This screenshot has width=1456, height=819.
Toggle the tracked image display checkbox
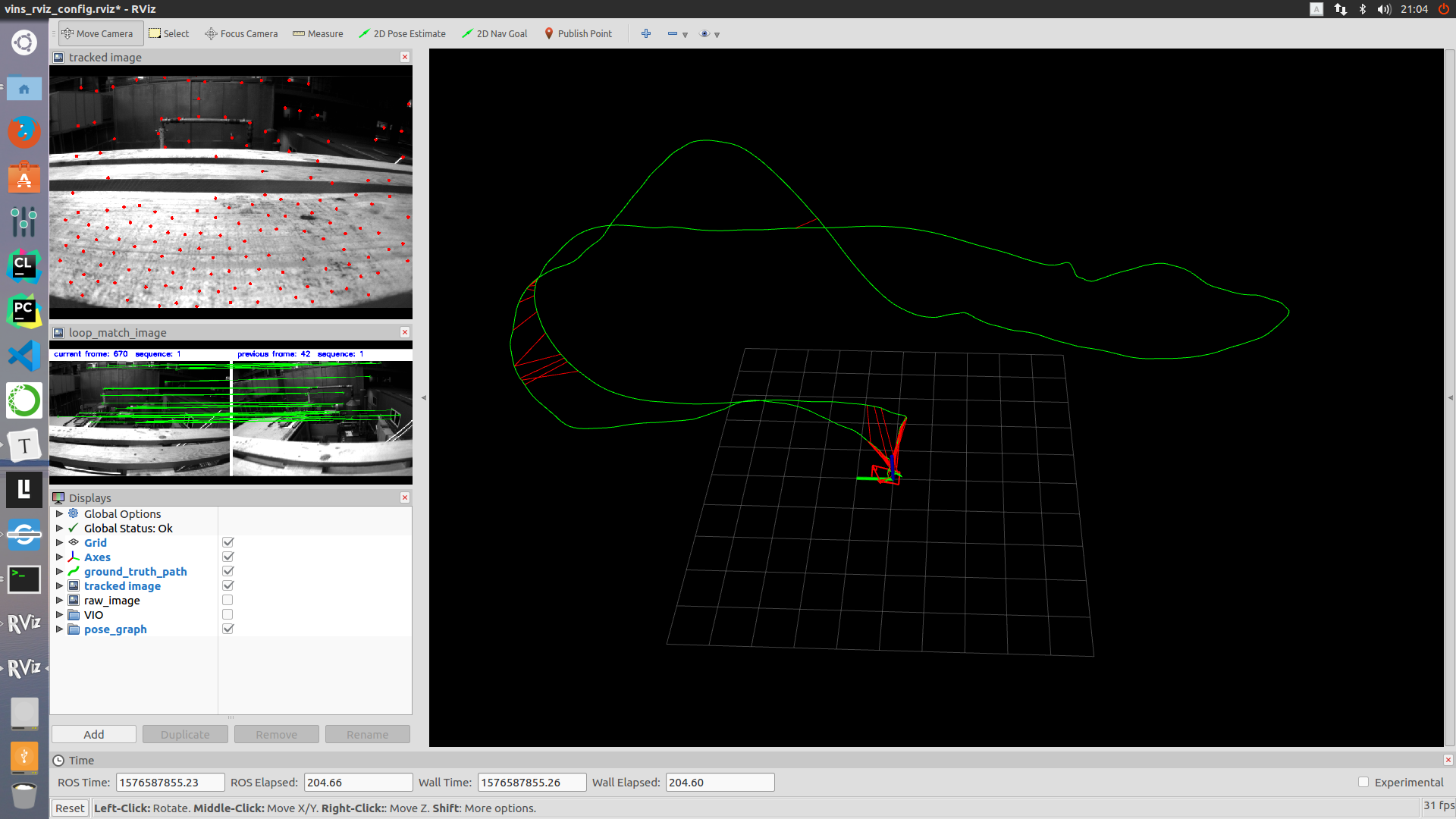[227, 585]
